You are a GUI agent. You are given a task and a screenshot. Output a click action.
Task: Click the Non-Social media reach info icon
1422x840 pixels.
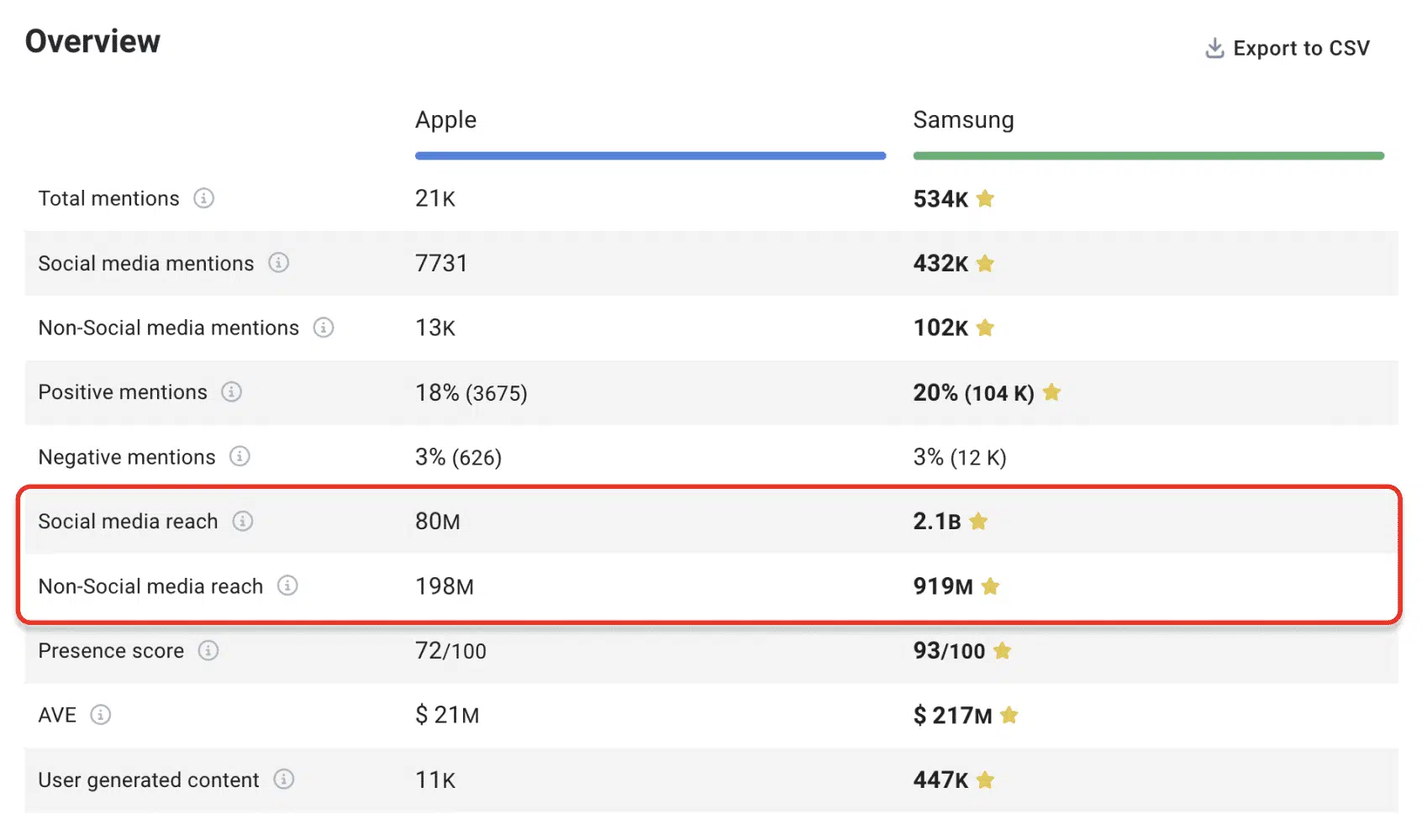(287, 585)
